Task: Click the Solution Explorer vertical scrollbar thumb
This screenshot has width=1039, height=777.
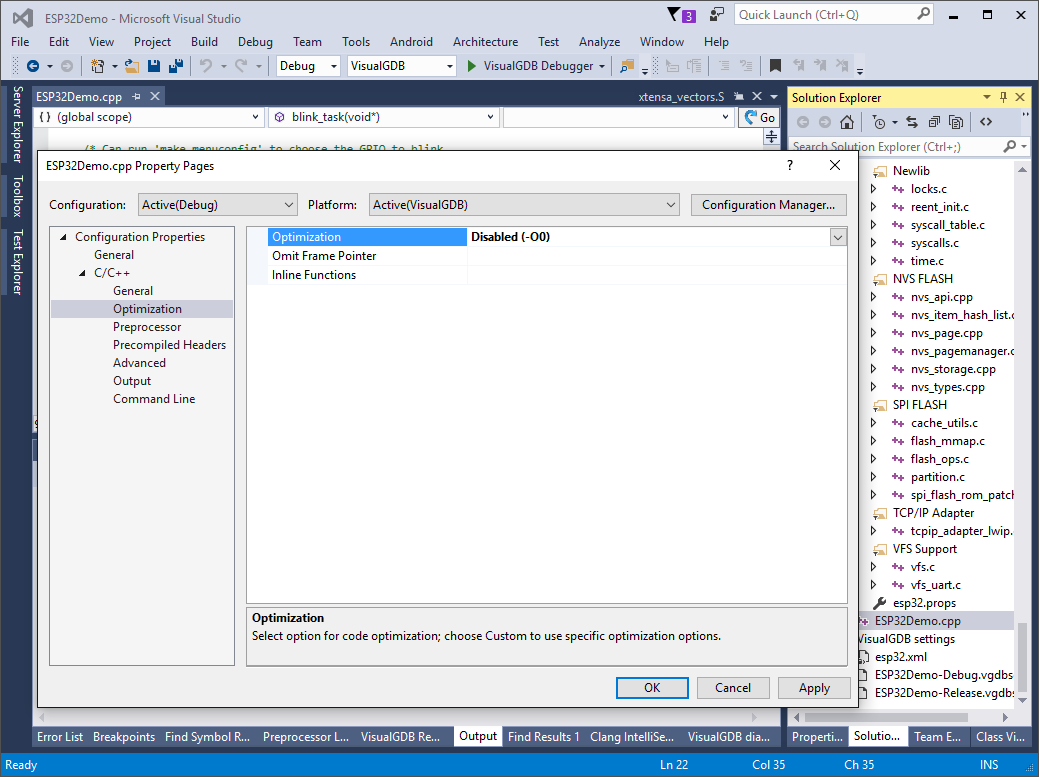Action: [1022, 656]
